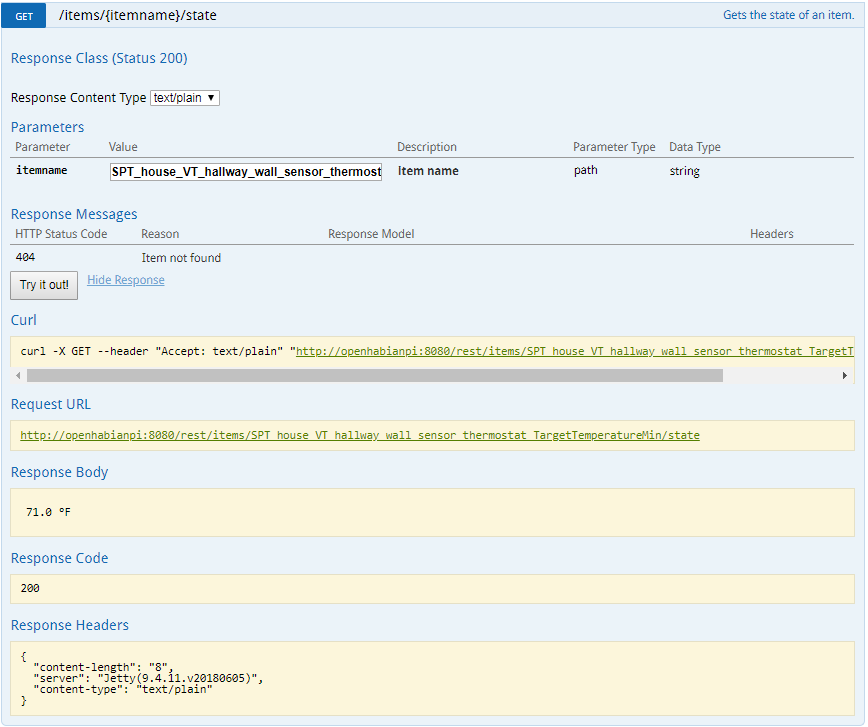Screen dimensions: 868x727
Task: Click the 'Item not found' reason text
Action: point(181,258)
